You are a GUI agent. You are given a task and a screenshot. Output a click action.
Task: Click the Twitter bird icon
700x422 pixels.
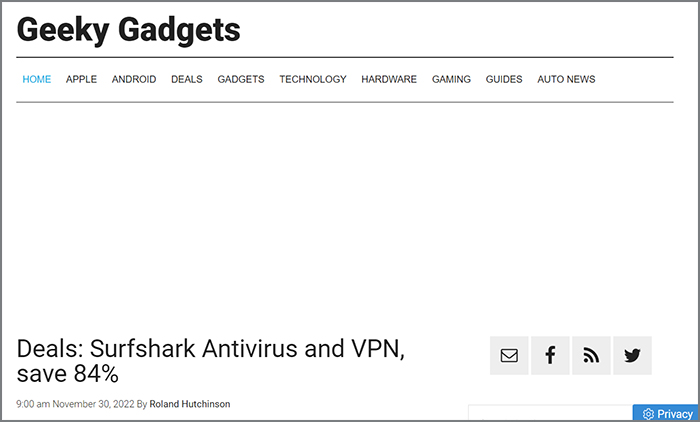(632, 355)
